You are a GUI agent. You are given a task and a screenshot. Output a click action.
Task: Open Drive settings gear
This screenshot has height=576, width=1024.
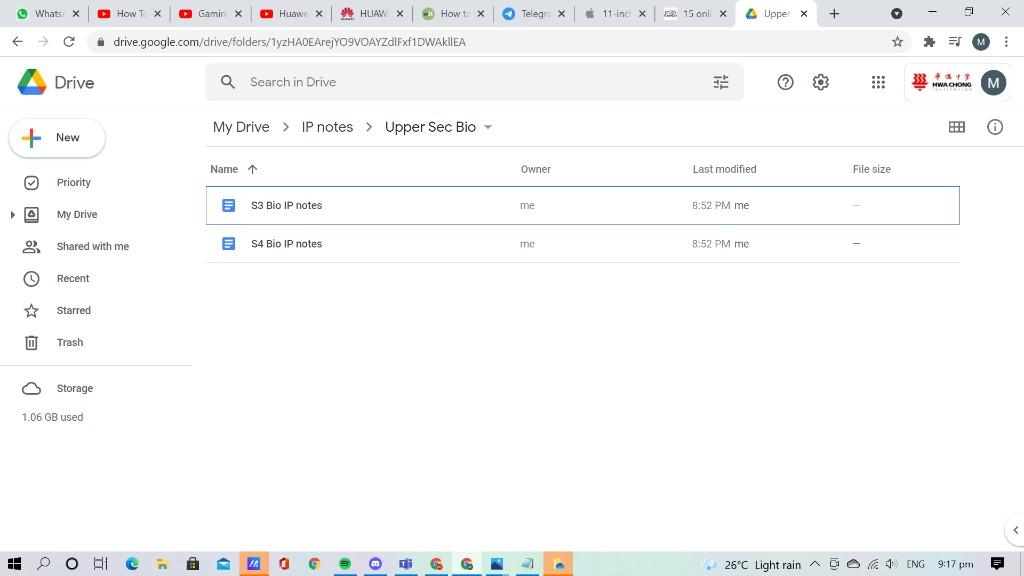click(x=821, y=82)
